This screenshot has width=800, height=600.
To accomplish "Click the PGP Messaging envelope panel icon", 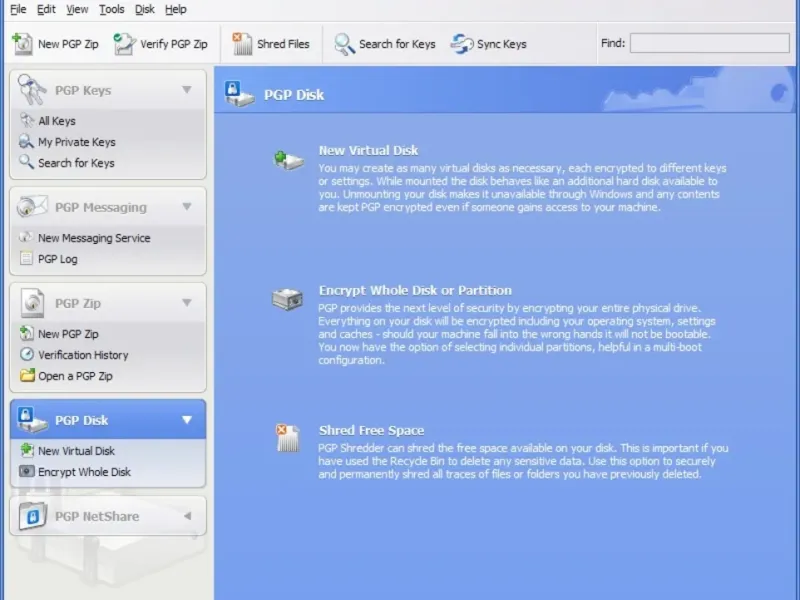I will [x=32, y=207].
